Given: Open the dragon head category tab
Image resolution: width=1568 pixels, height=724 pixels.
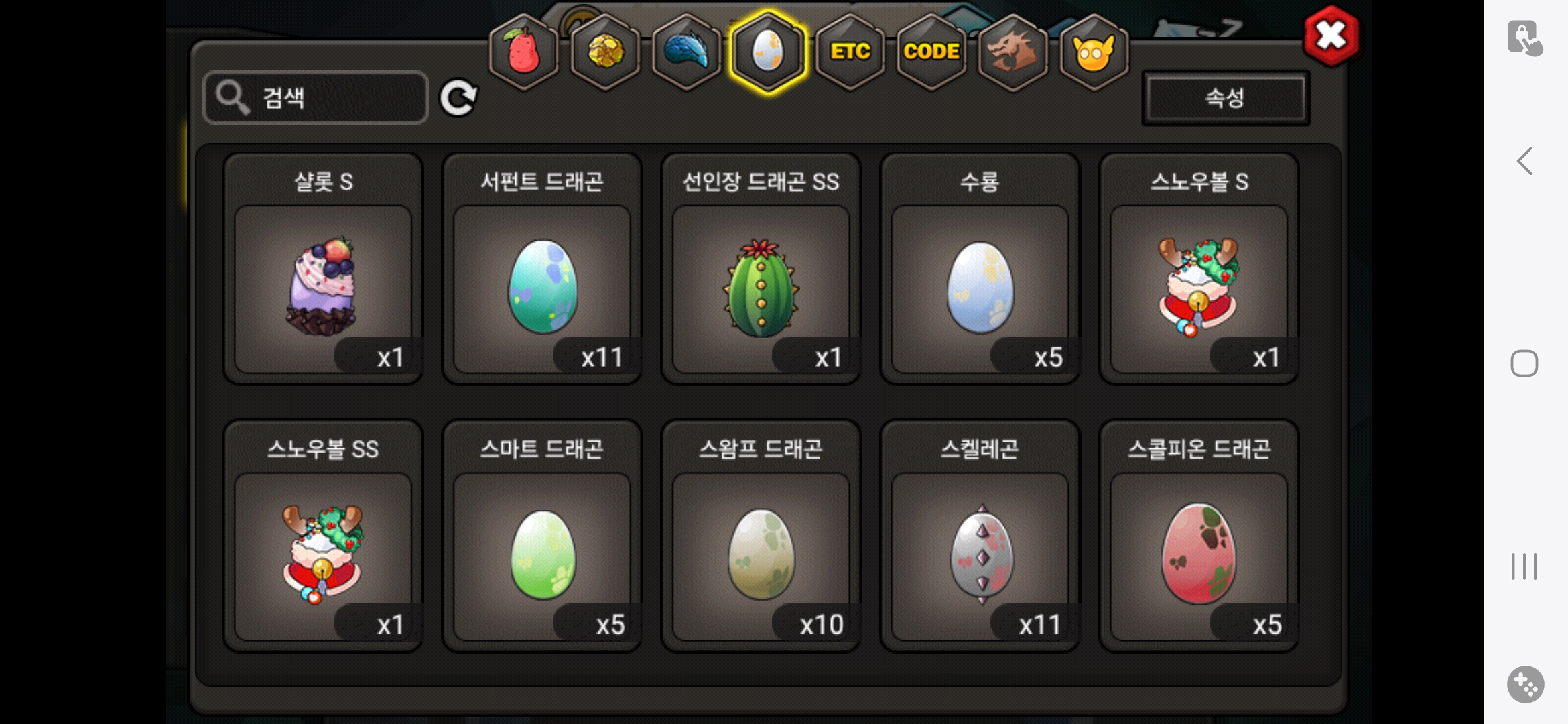Looking at the screenshot, I should point(1012,52).
